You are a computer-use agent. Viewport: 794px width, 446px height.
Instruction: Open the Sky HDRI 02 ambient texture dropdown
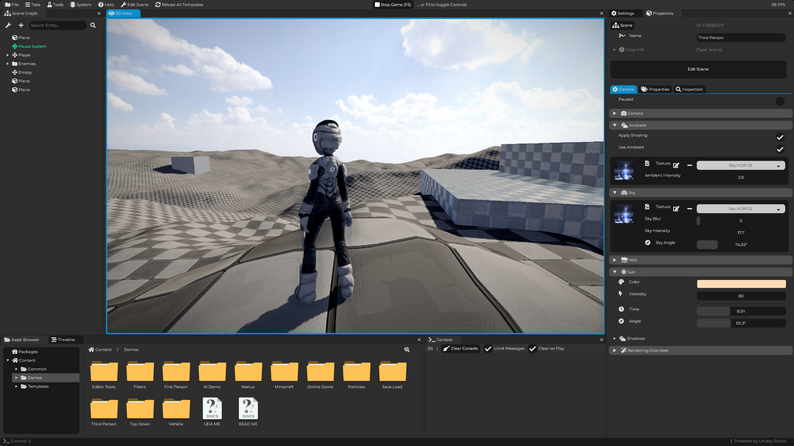[x=740, y=165]
